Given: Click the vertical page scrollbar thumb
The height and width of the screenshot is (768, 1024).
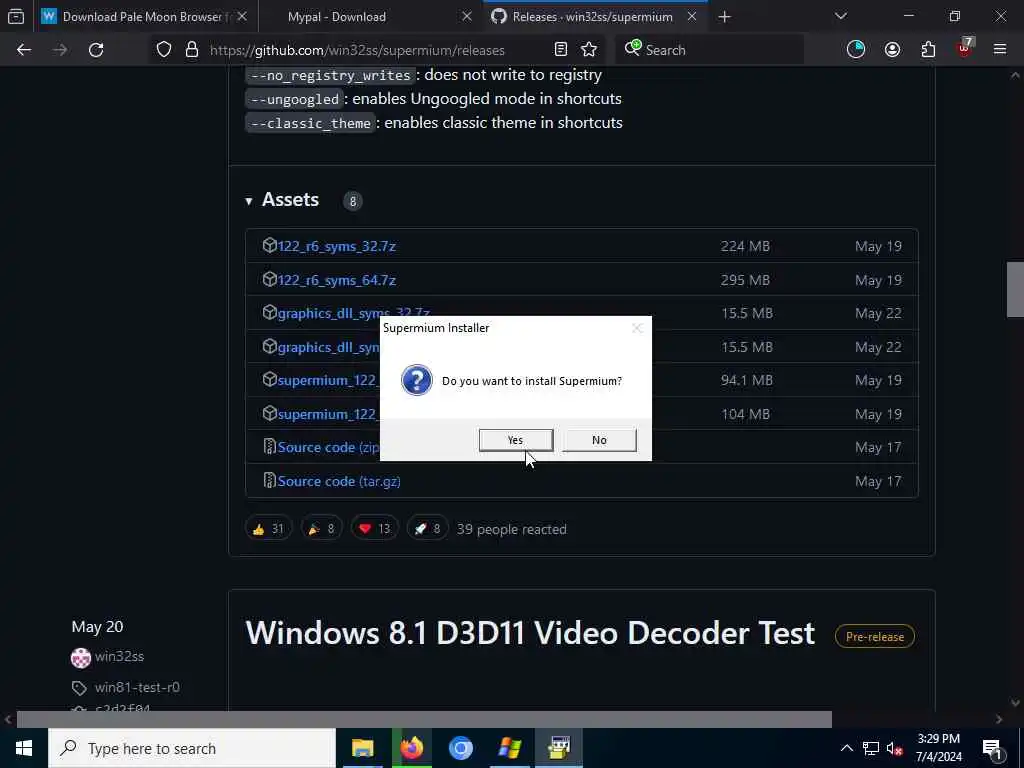Looking at the screenshot, I should (x=1015, y=289).
